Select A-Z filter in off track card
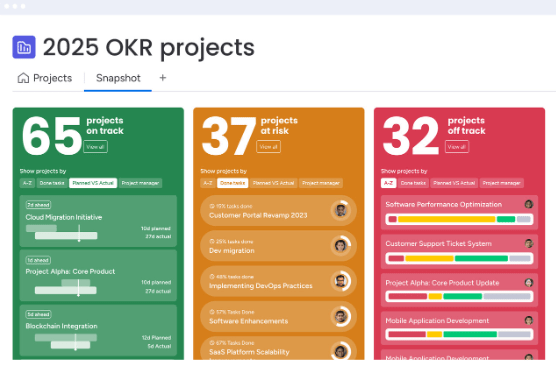 (388, 183)
